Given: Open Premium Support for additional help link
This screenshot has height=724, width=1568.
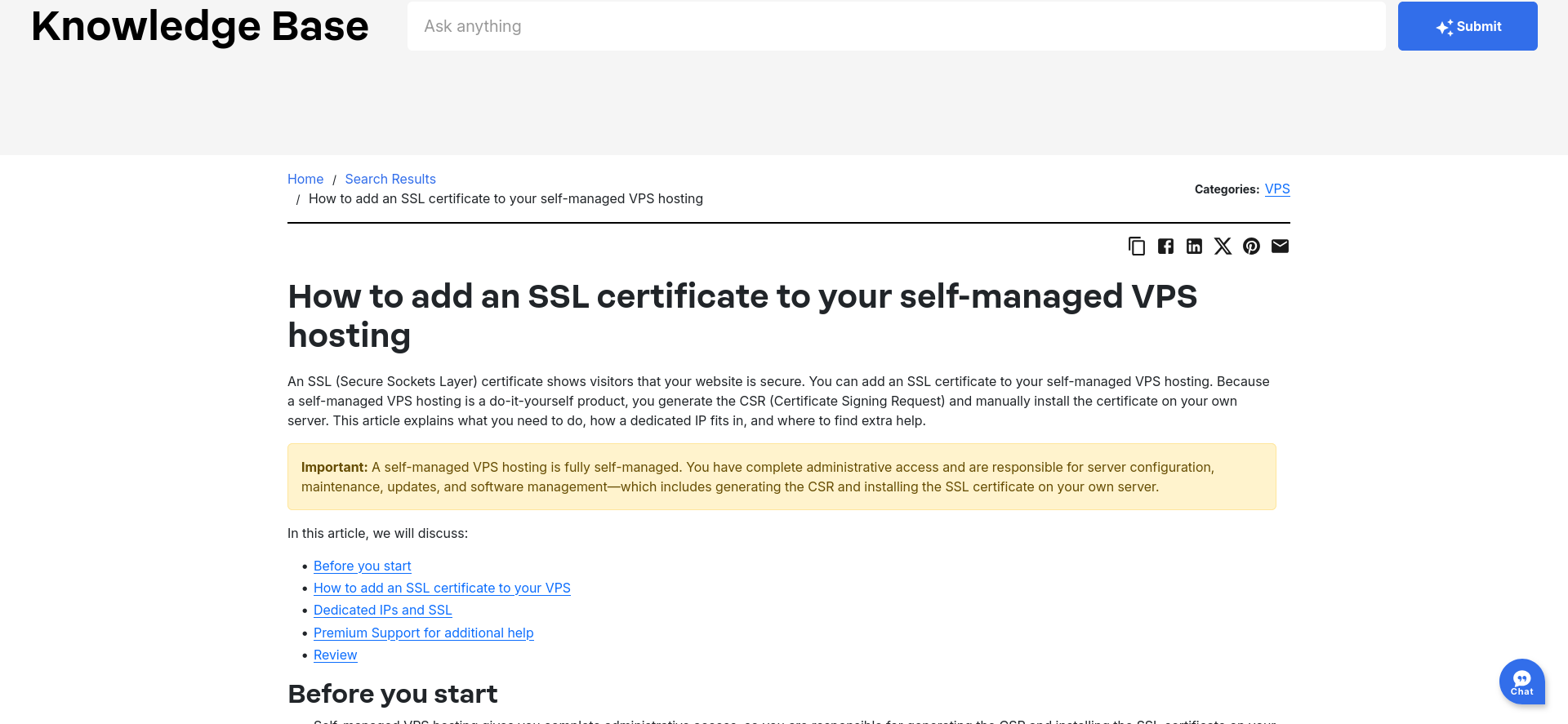Looking at the screenshot, I should point(423,633).
